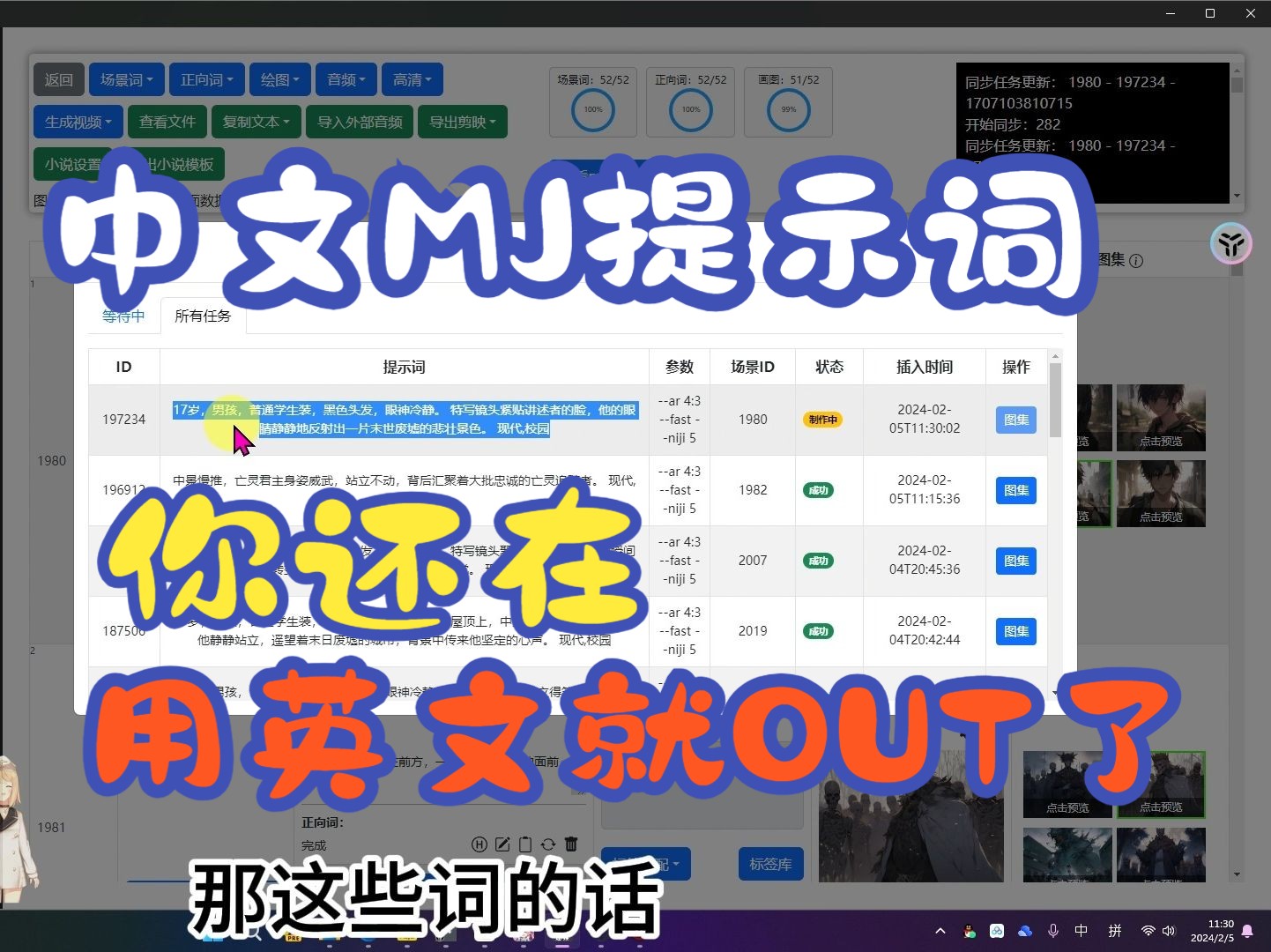Click timestamp 2024-02-05T11:15:36

click(925, 490)
